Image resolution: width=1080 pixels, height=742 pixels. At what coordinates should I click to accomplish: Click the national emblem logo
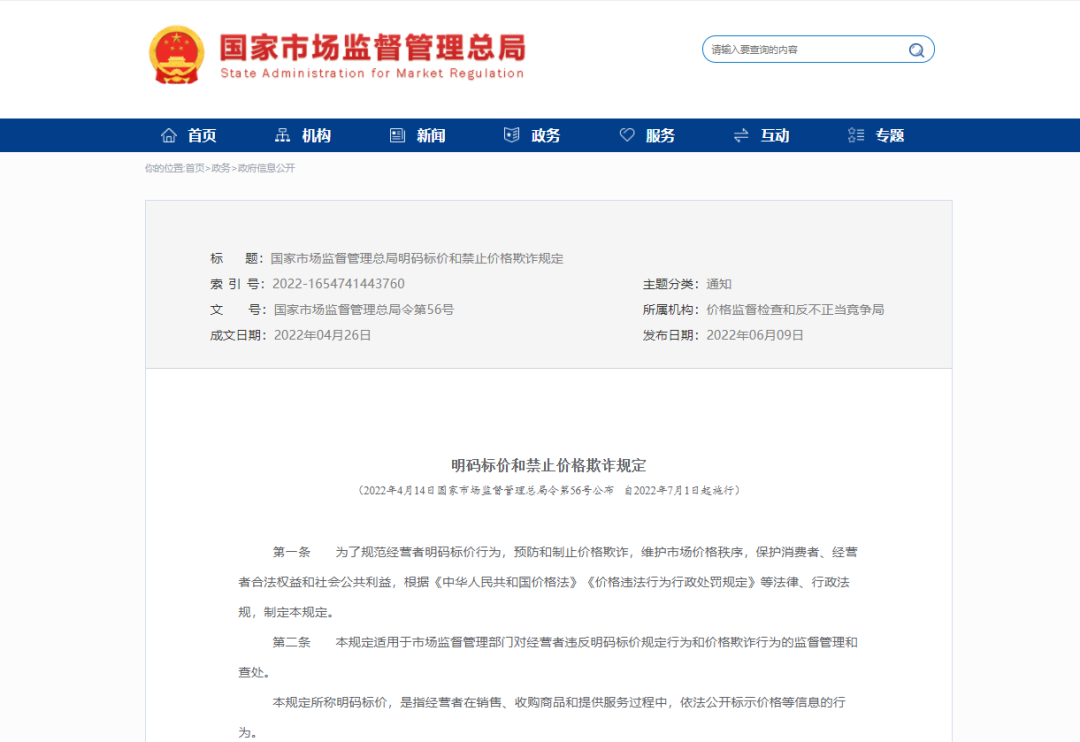176,56
